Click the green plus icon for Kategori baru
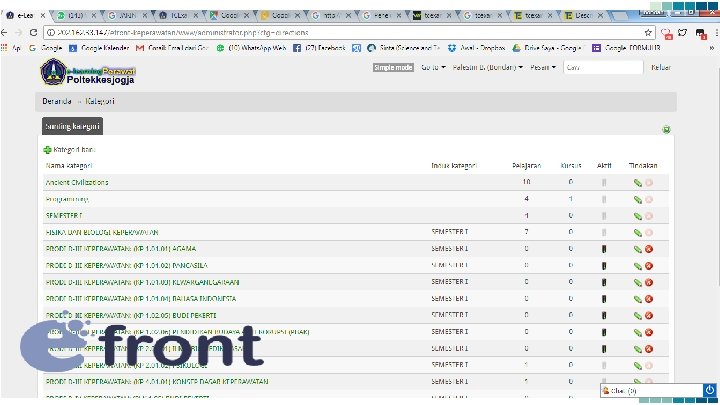The width and height of the screenshot is (720, 405). click(47, 150)
